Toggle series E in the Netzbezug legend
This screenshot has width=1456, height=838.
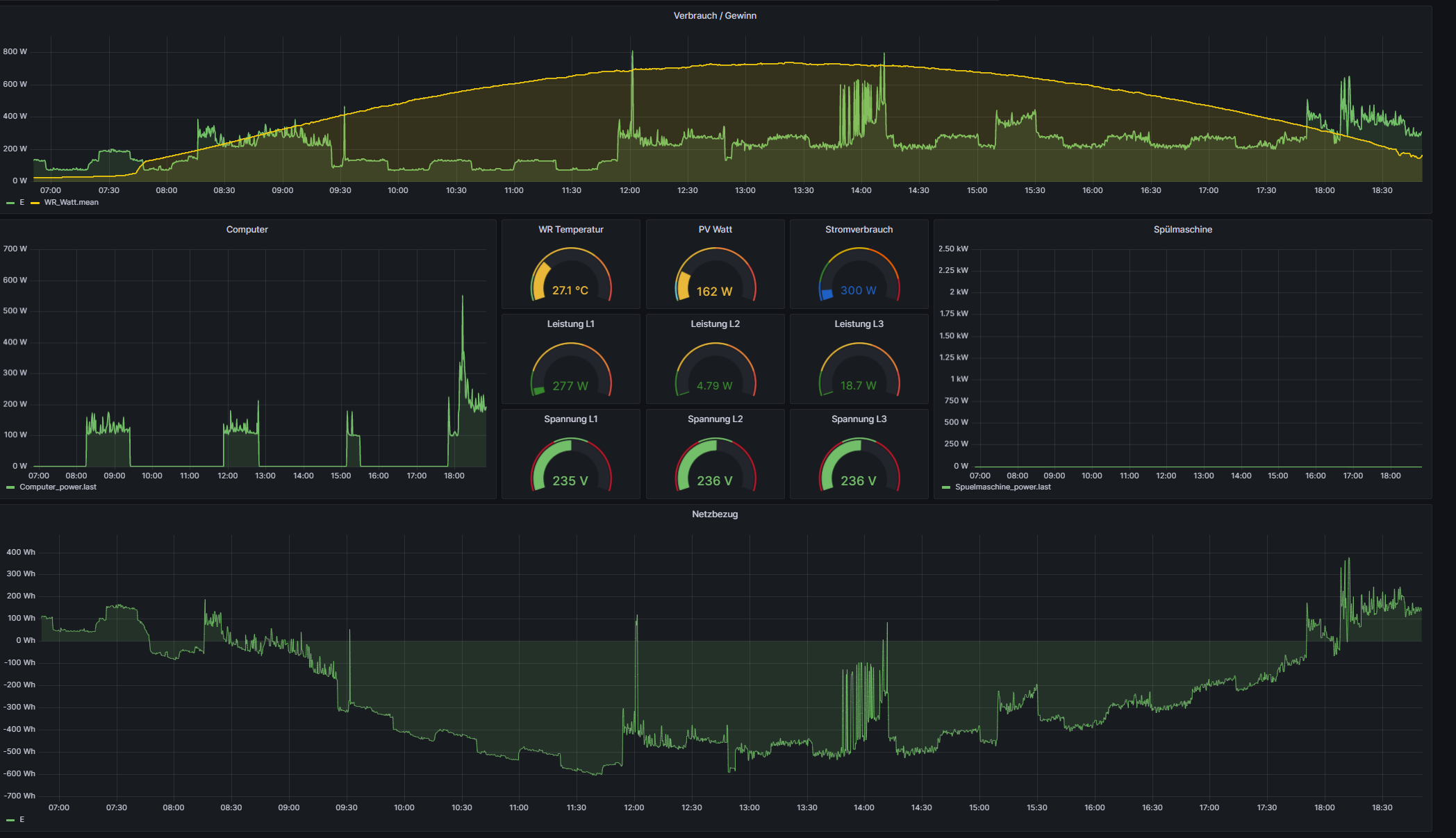[22, 819]
